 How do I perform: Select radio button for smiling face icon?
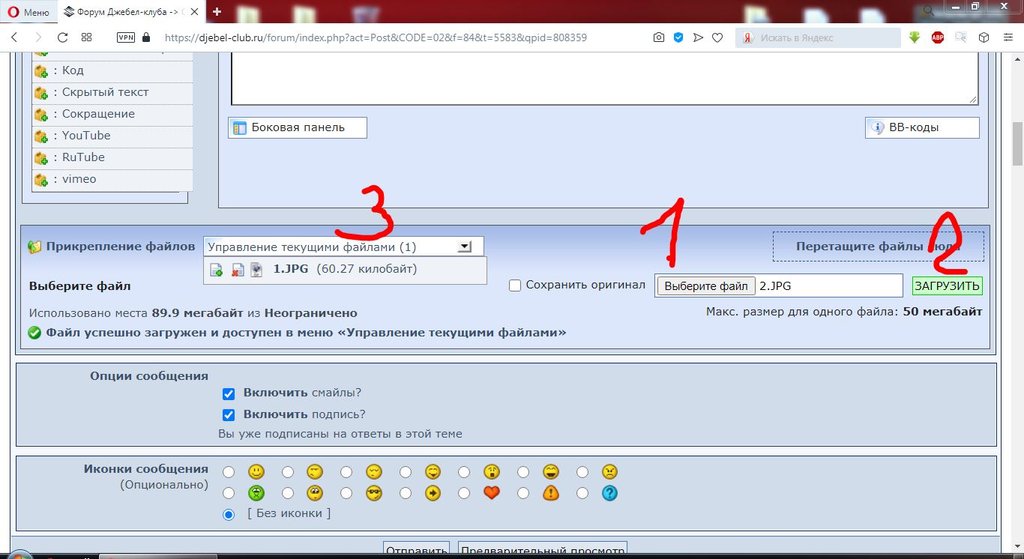click(x=229, y=471)
